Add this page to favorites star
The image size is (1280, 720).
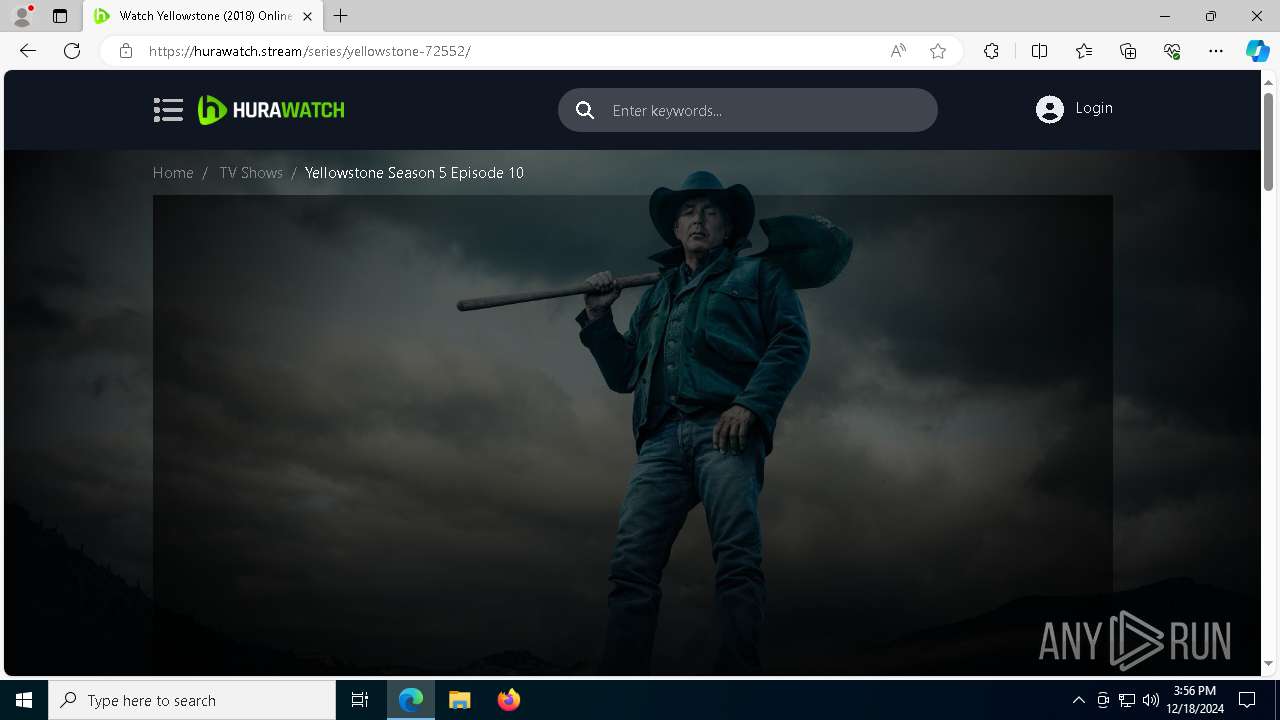938,51
